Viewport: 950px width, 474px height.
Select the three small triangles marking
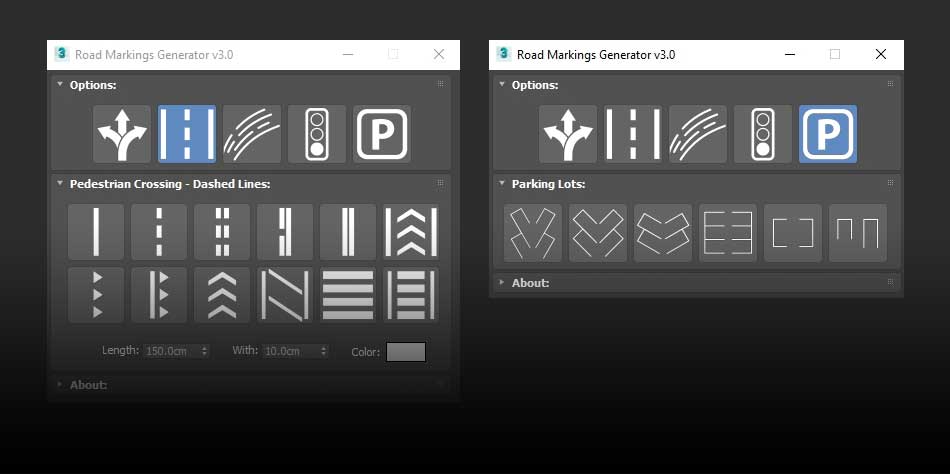coord(96,295)
